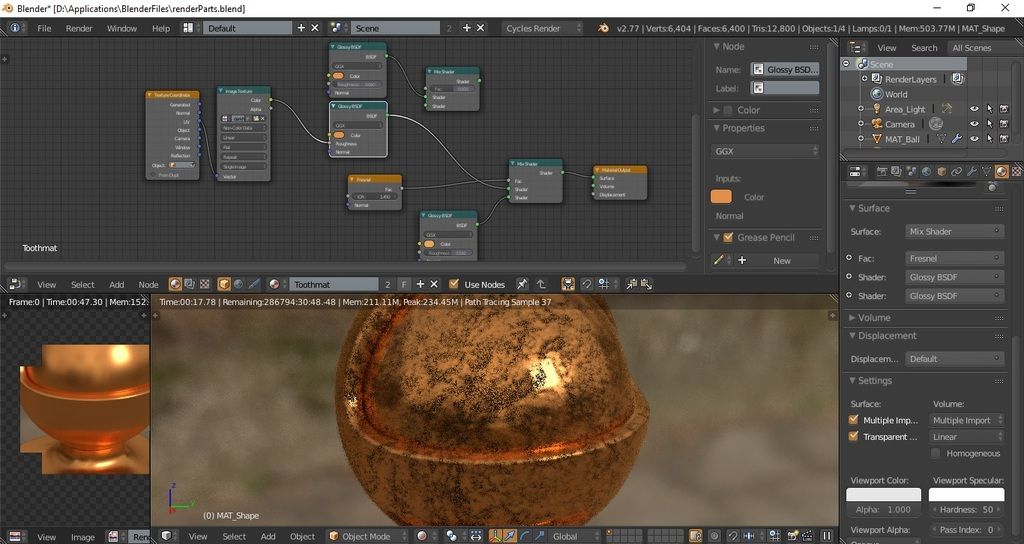Screen dimensions: 1024x544
Task: Select World in the outliner
Action: (895, 94)
